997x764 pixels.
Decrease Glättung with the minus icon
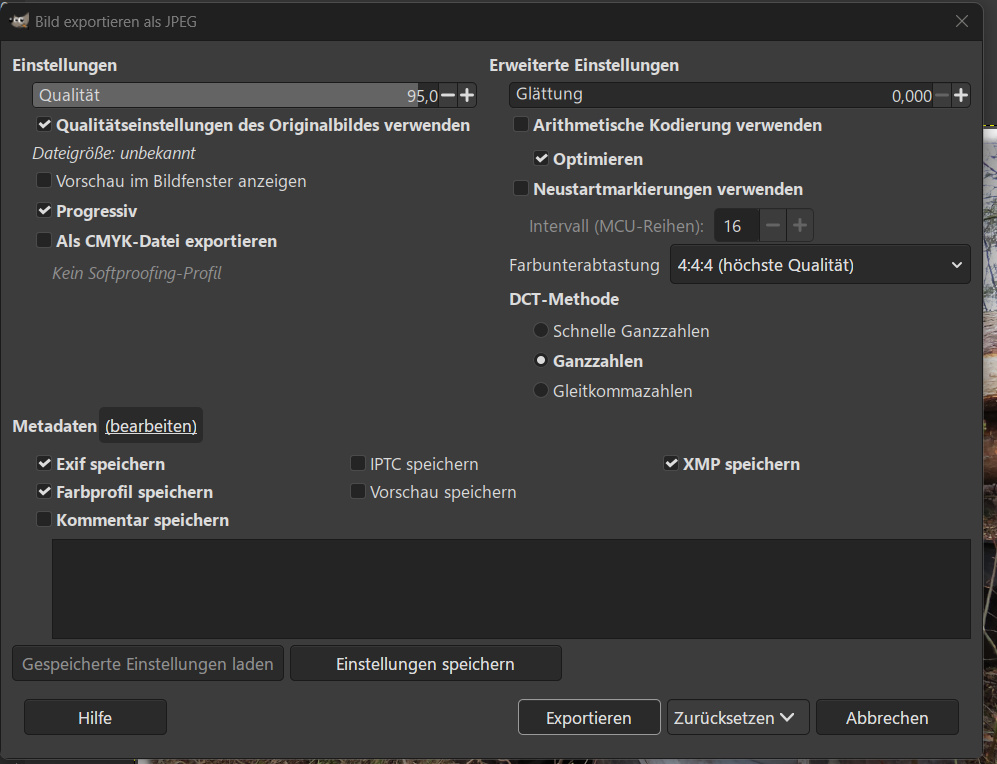pyautogui.click(x=942, y=96)
